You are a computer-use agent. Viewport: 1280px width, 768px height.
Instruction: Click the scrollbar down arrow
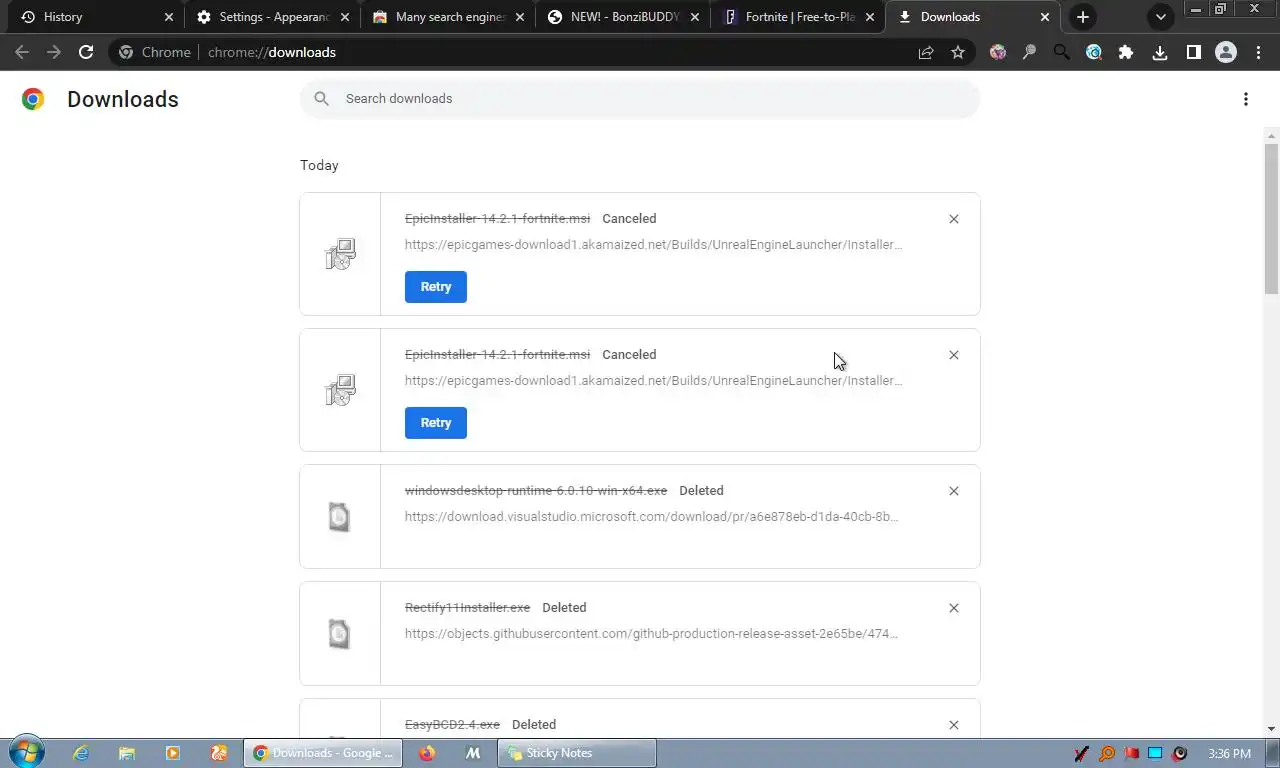click(1271, 729)
